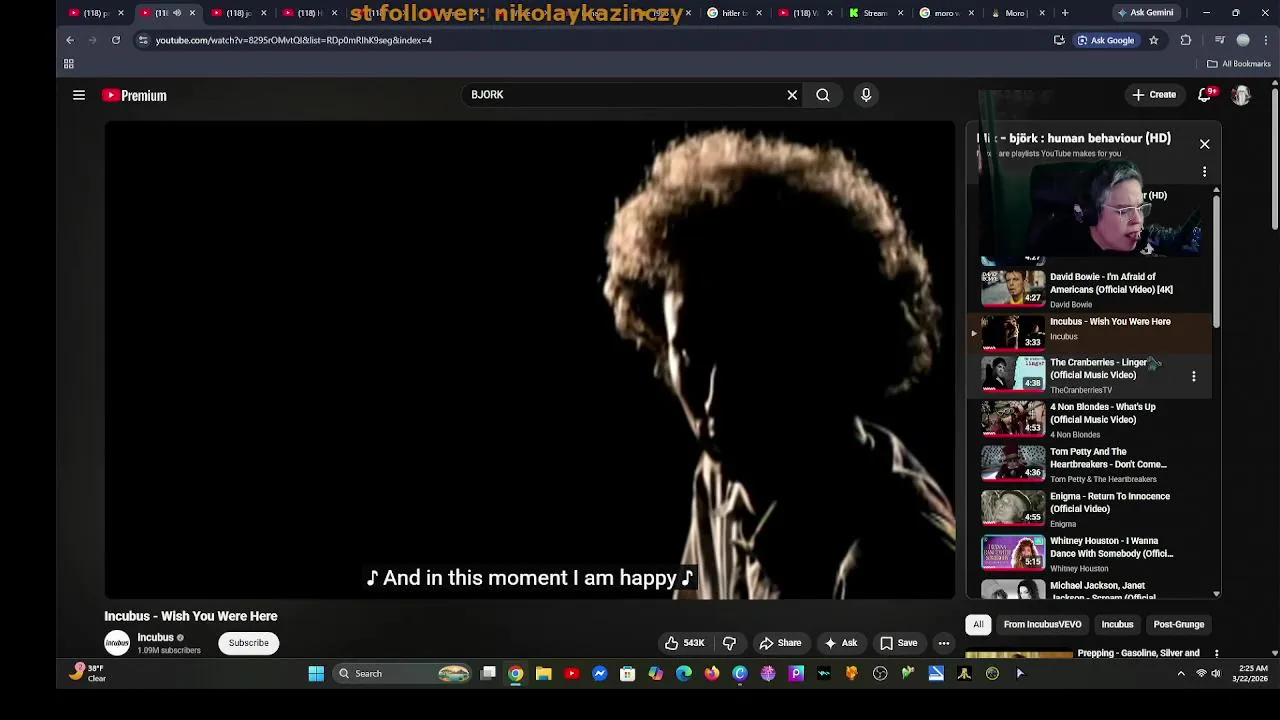Viewport: 1280px width, 720px height.
Task: Open Firefox from the taskbar
Action: point(712,673)
